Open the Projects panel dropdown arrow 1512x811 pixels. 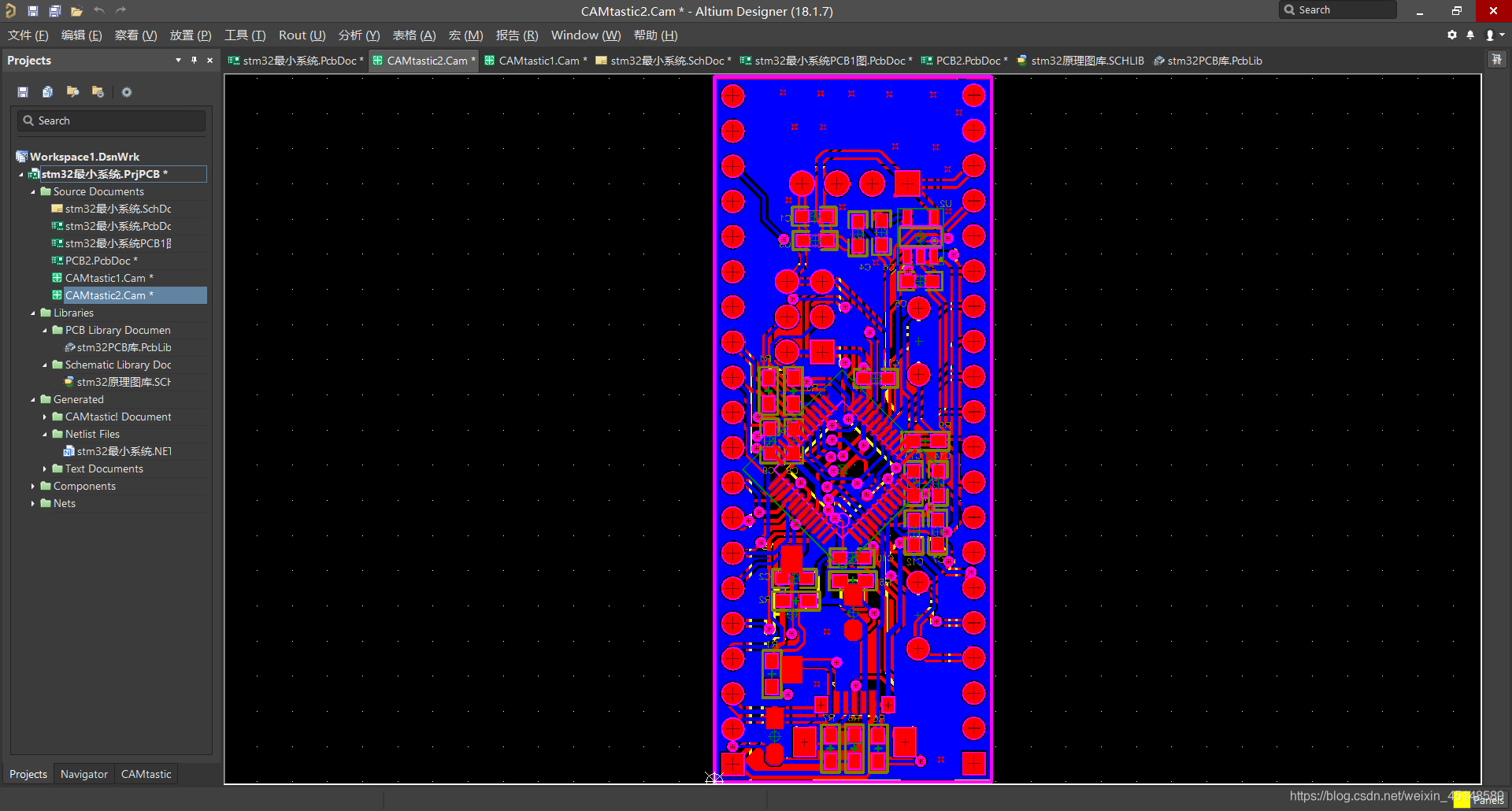178,61
